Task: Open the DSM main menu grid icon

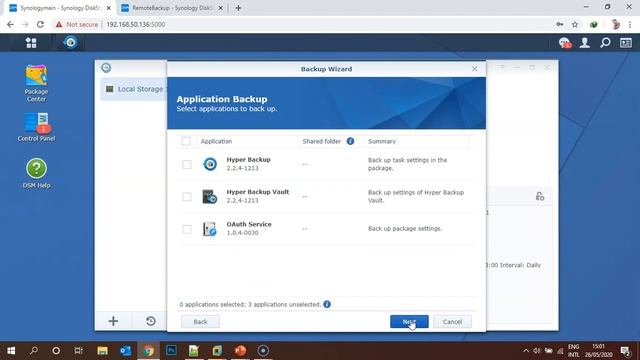Action: 31,42
